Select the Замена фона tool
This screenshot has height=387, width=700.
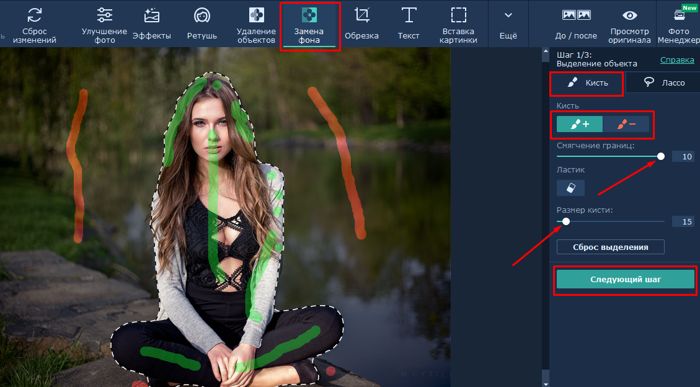pyautogui.click(x=309, y=25)
